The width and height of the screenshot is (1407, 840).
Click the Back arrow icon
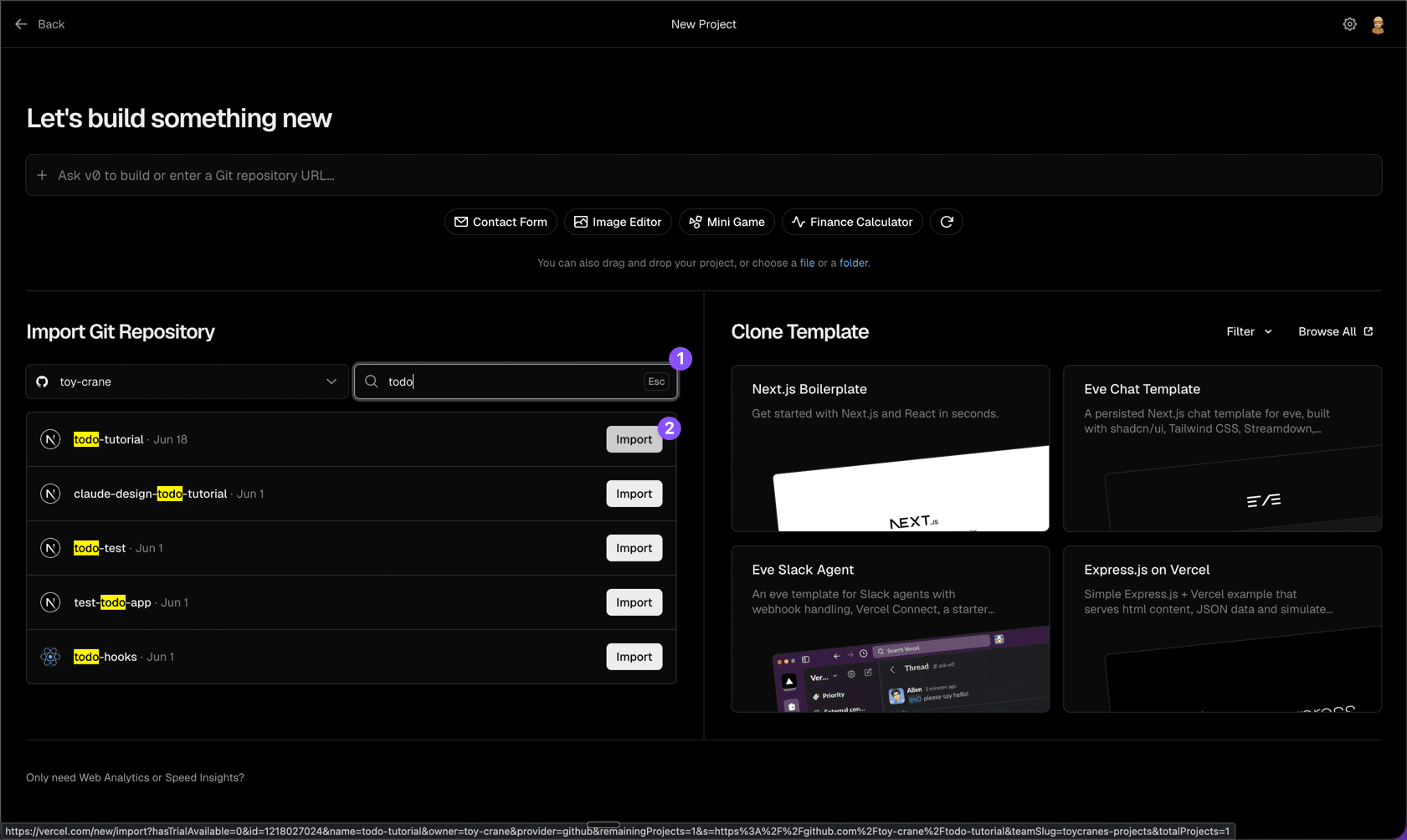coord(21,24)
